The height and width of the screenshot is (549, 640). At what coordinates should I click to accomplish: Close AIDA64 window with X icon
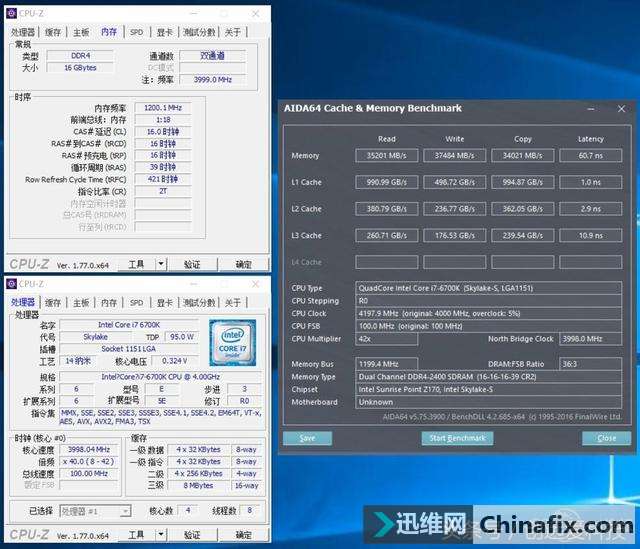[621, 109]
